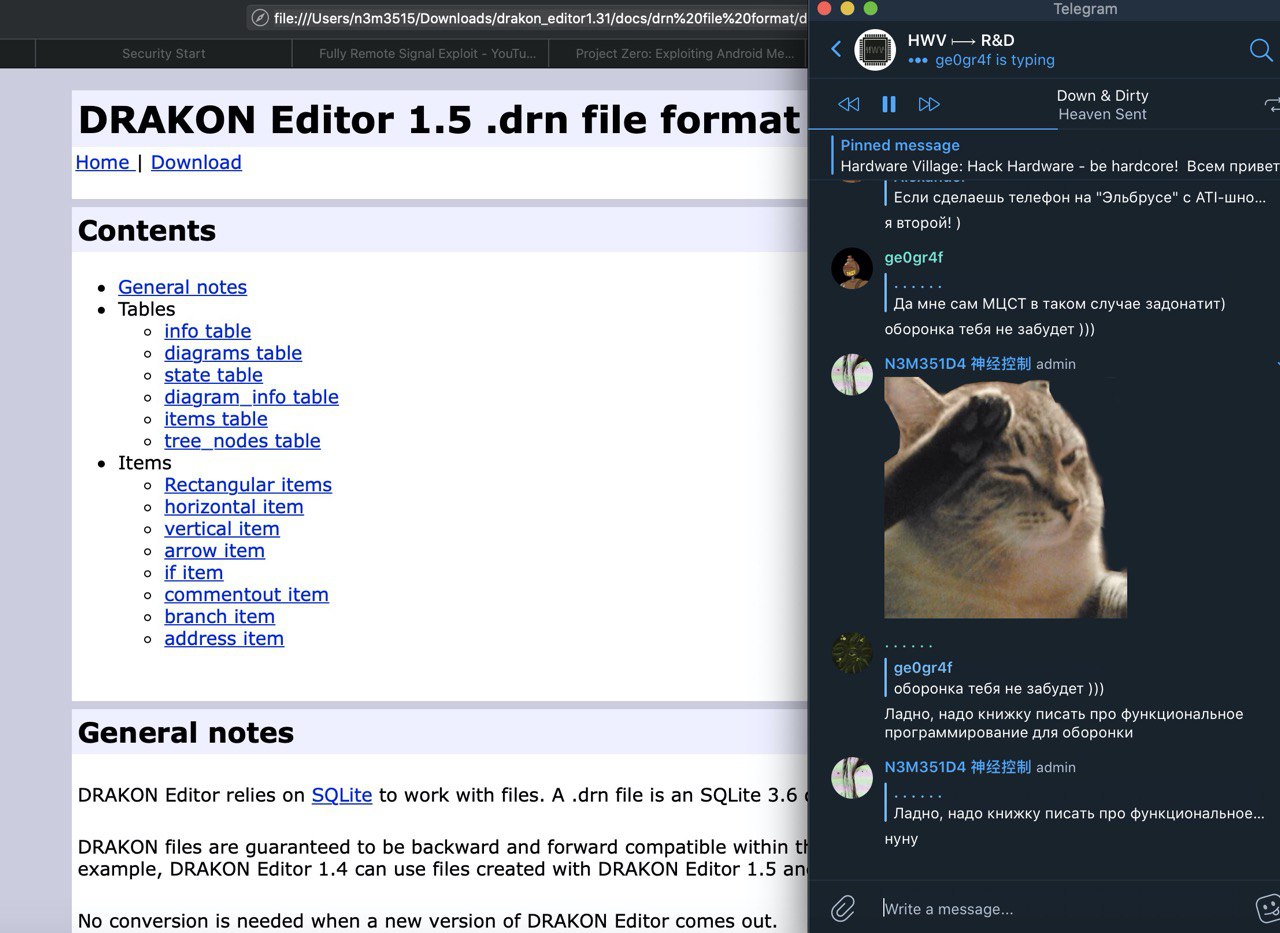Open tree_nodes table link
This screenshot has height=933, width=1280.
click(242, 441)
